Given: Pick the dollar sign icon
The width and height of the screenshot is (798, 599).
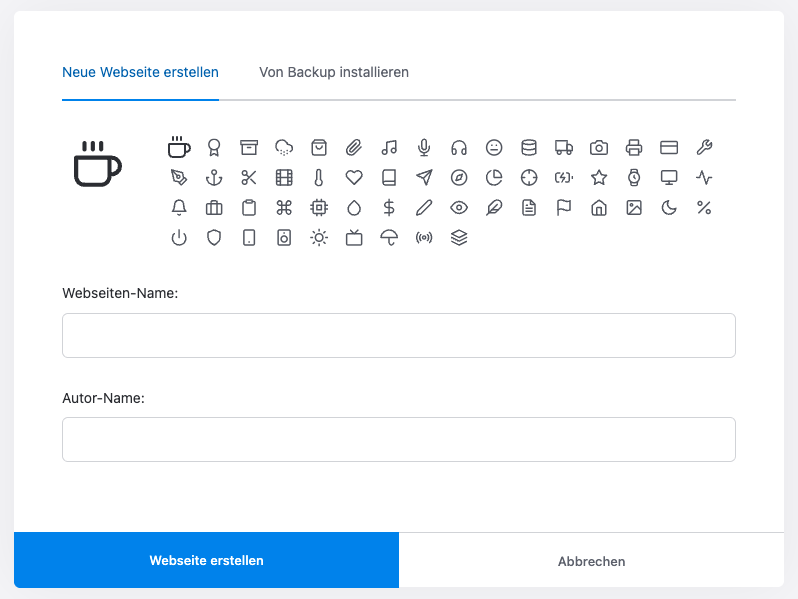Looking at the screenshot, I should tap(389, 208).
